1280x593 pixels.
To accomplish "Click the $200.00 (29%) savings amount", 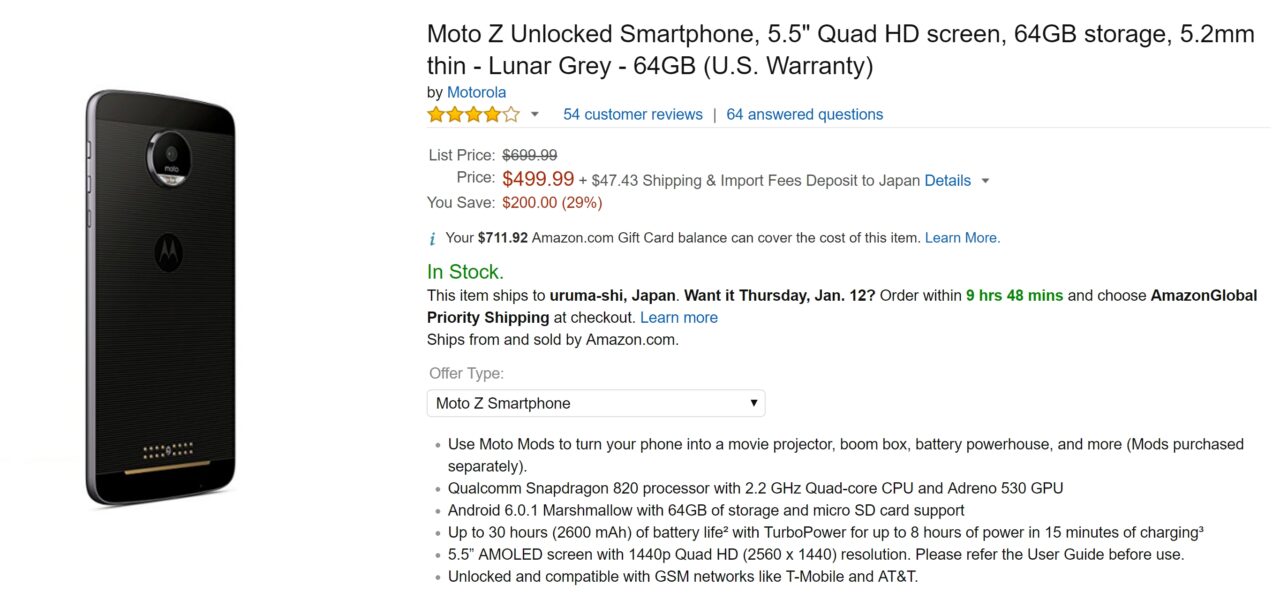I will (x=552, y=202).
